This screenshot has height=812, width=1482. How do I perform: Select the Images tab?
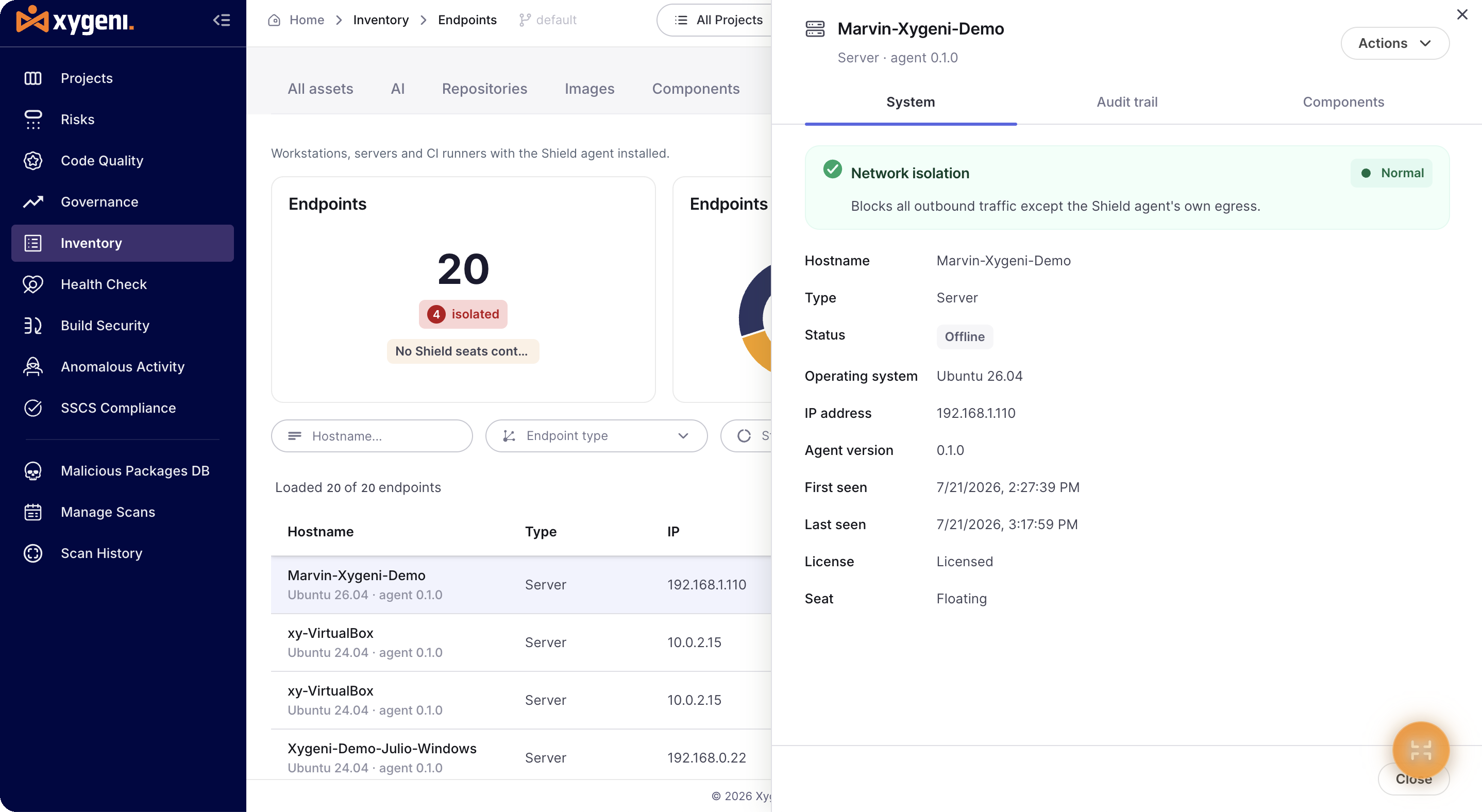[x=590, y=89]
